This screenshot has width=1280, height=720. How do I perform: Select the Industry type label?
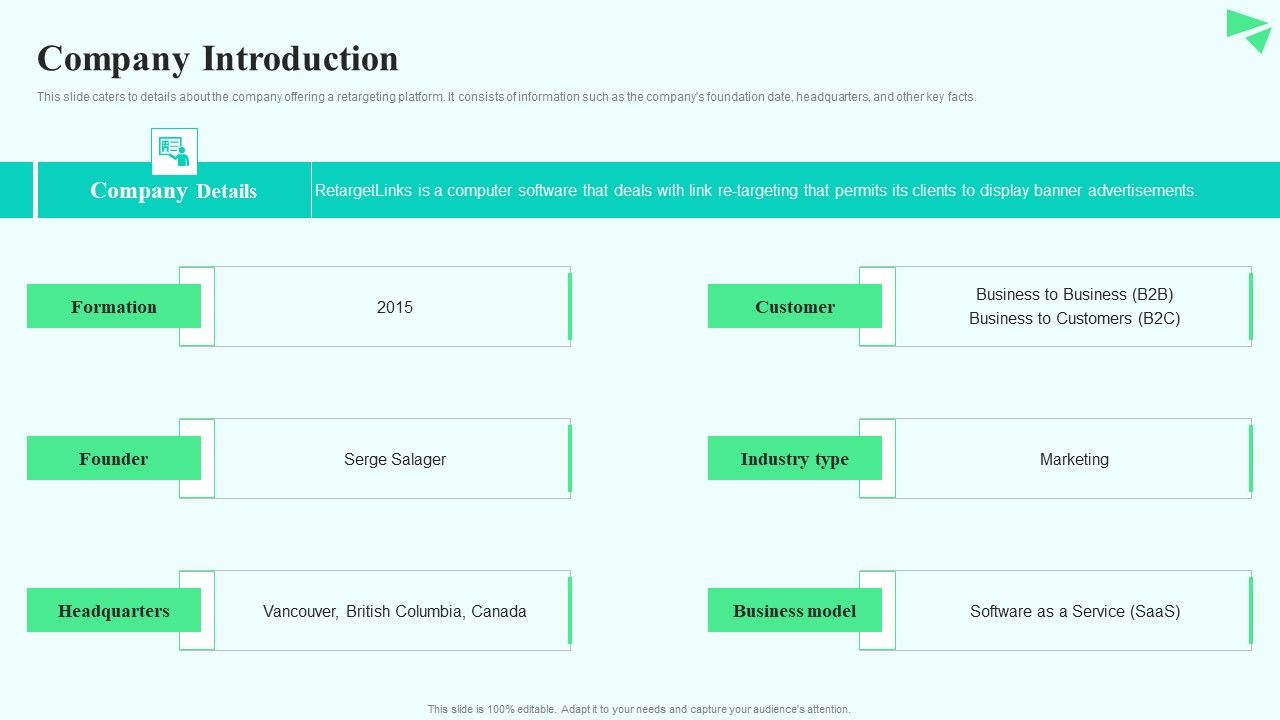(x=795, y=458)
